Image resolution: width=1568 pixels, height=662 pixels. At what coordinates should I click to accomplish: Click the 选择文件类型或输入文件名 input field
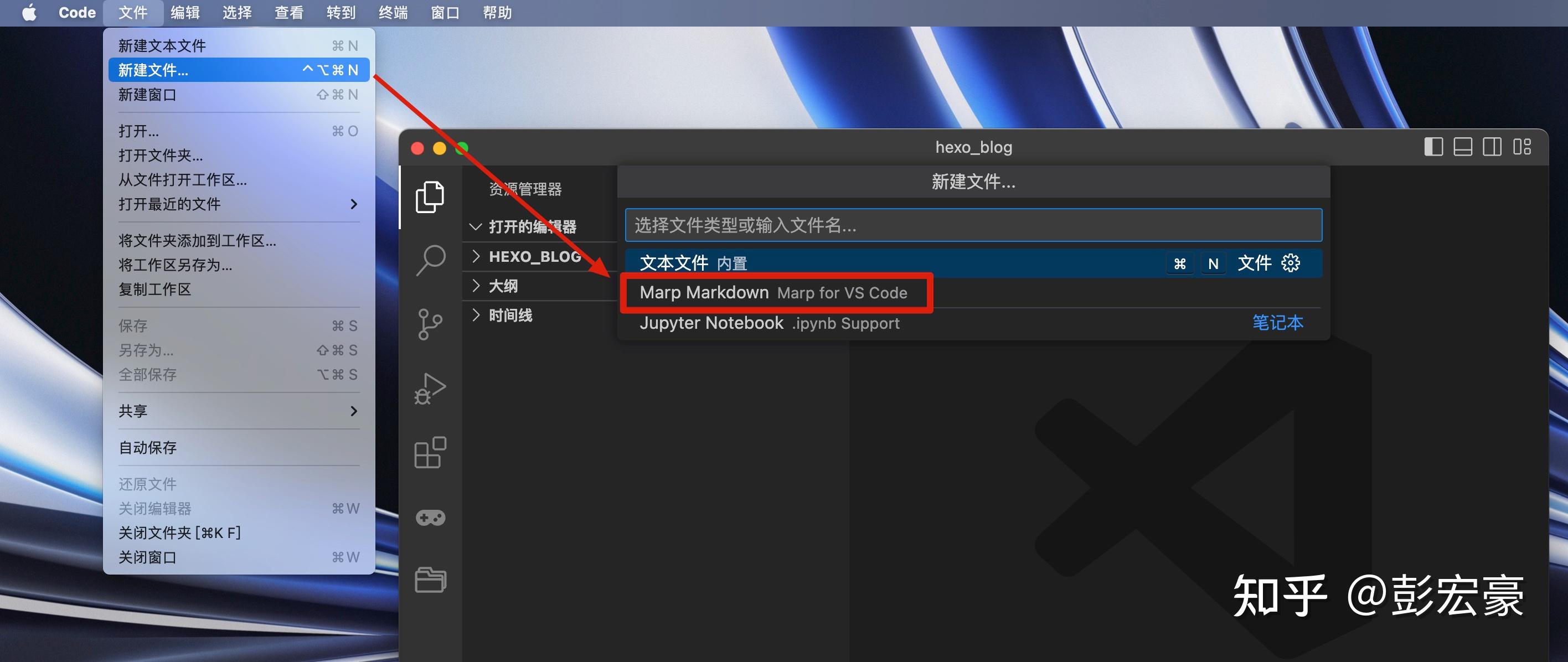tap(974, 225)
